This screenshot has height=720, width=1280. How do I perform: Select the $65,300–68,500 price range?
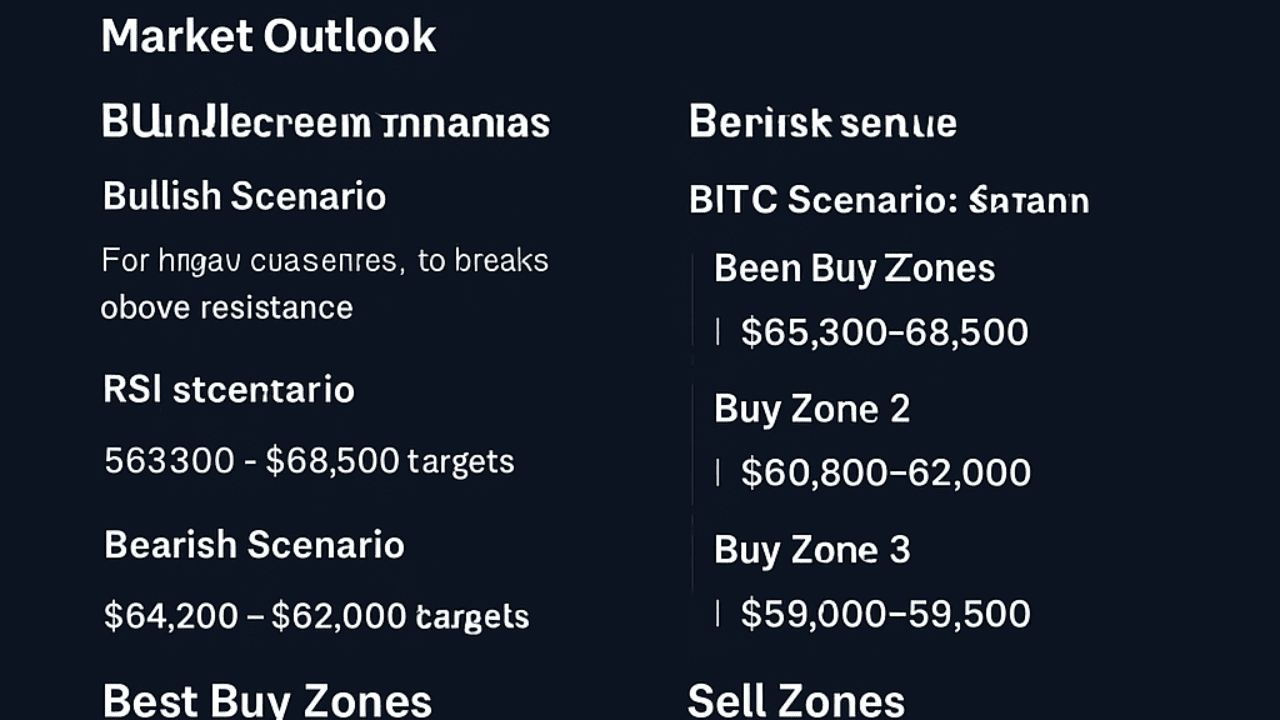pyautogui.click(x=884, y=332)
